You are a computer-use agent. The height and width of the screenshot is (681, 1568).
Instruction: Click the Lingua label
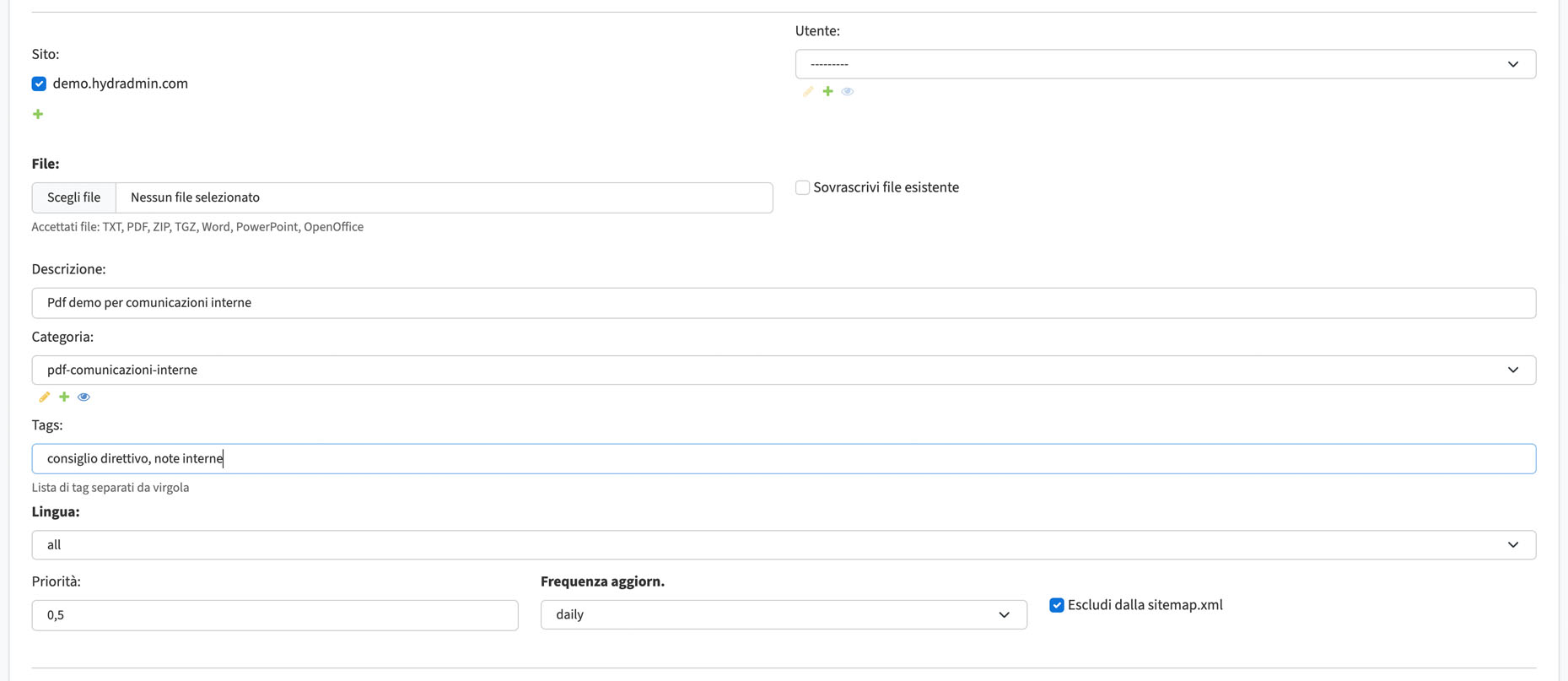coord(56,511)
